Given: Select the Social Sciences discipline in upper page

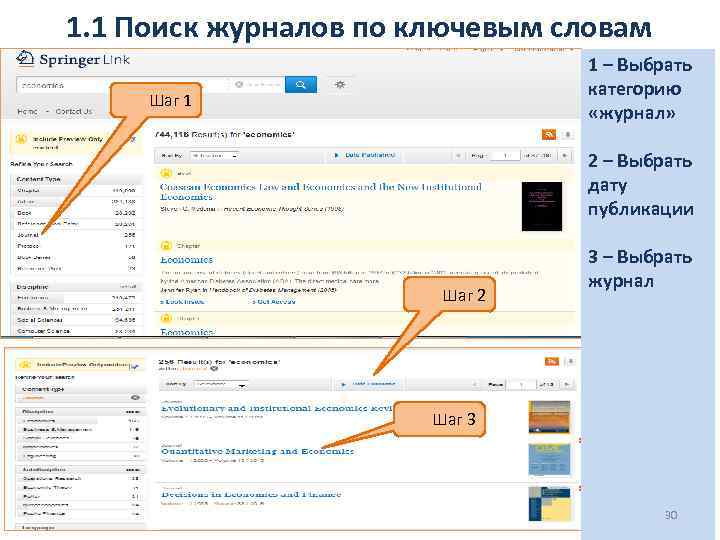Looking at the screenshot, I should [x=76, y=320].
